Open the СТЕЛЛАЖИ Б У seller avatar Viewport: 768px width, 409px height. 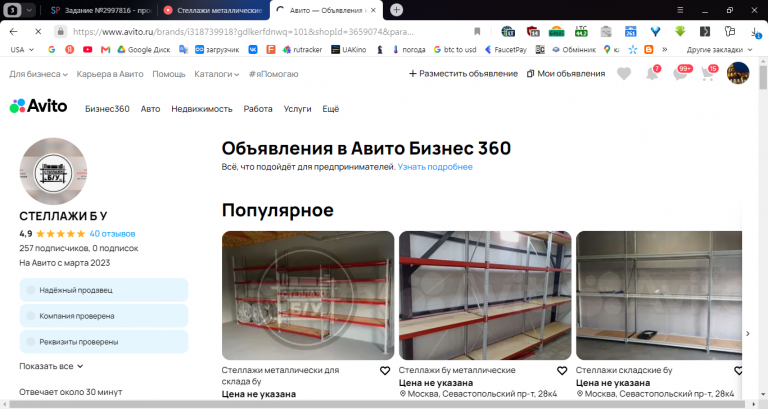(x=53, y=171)
